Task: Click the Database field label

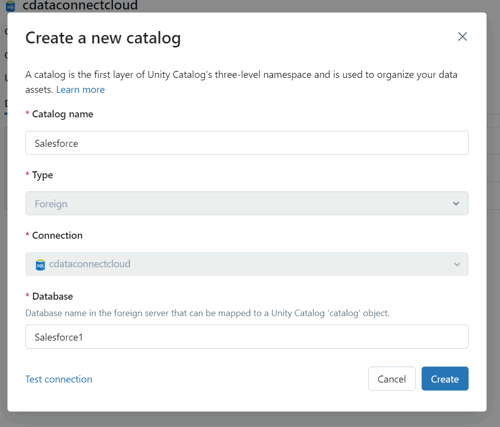Action: pyautogui.click(x=52, y=296)
